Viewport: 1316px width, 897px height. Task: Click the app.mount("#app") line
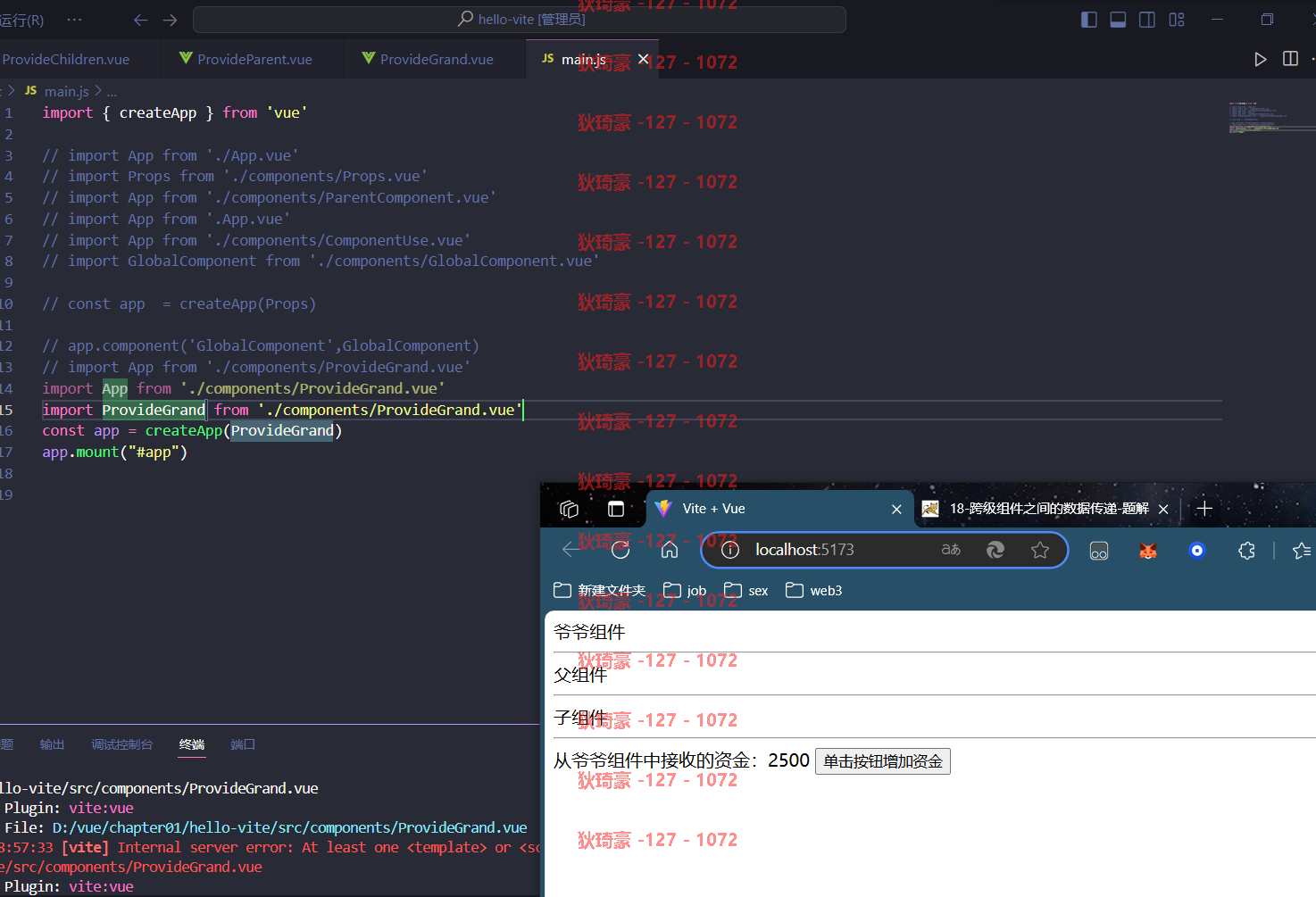tap(114, 452)
